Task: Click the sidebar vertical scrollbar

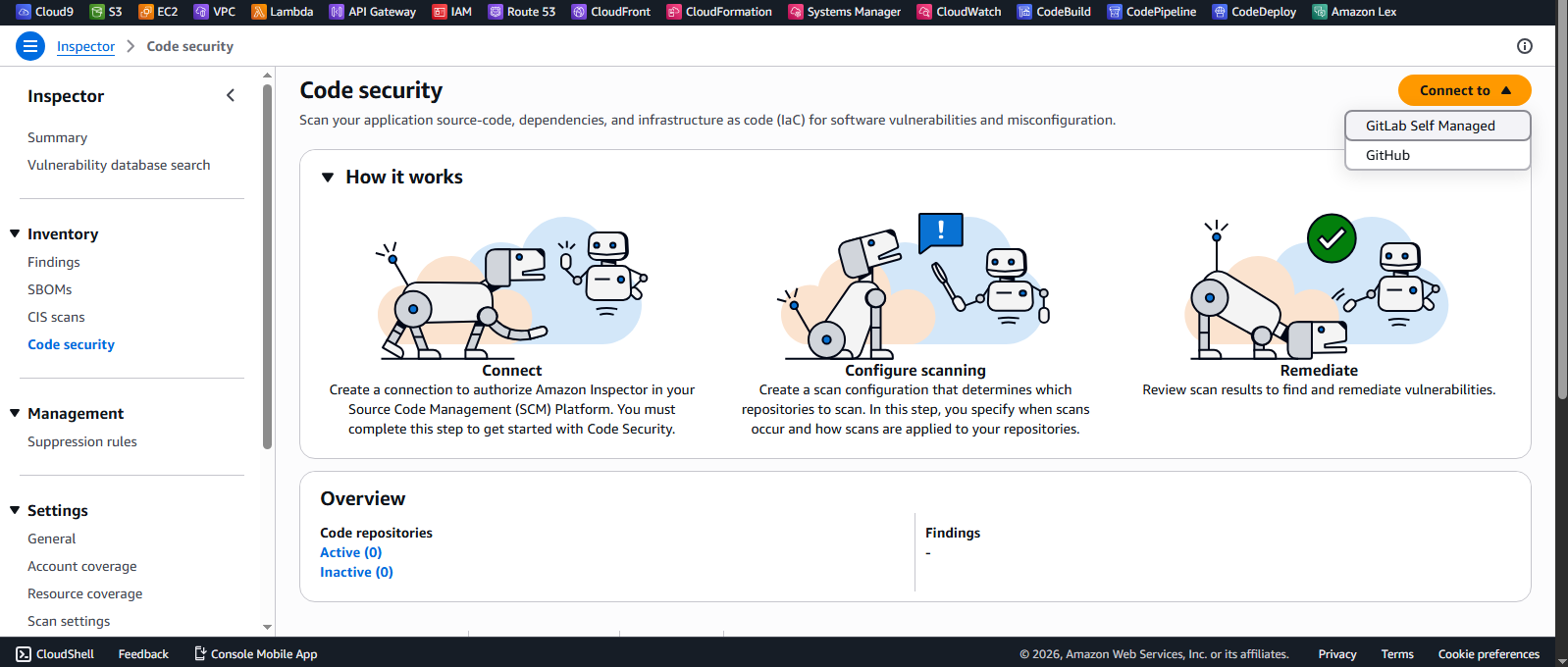Action: click(x=267, y=265)
